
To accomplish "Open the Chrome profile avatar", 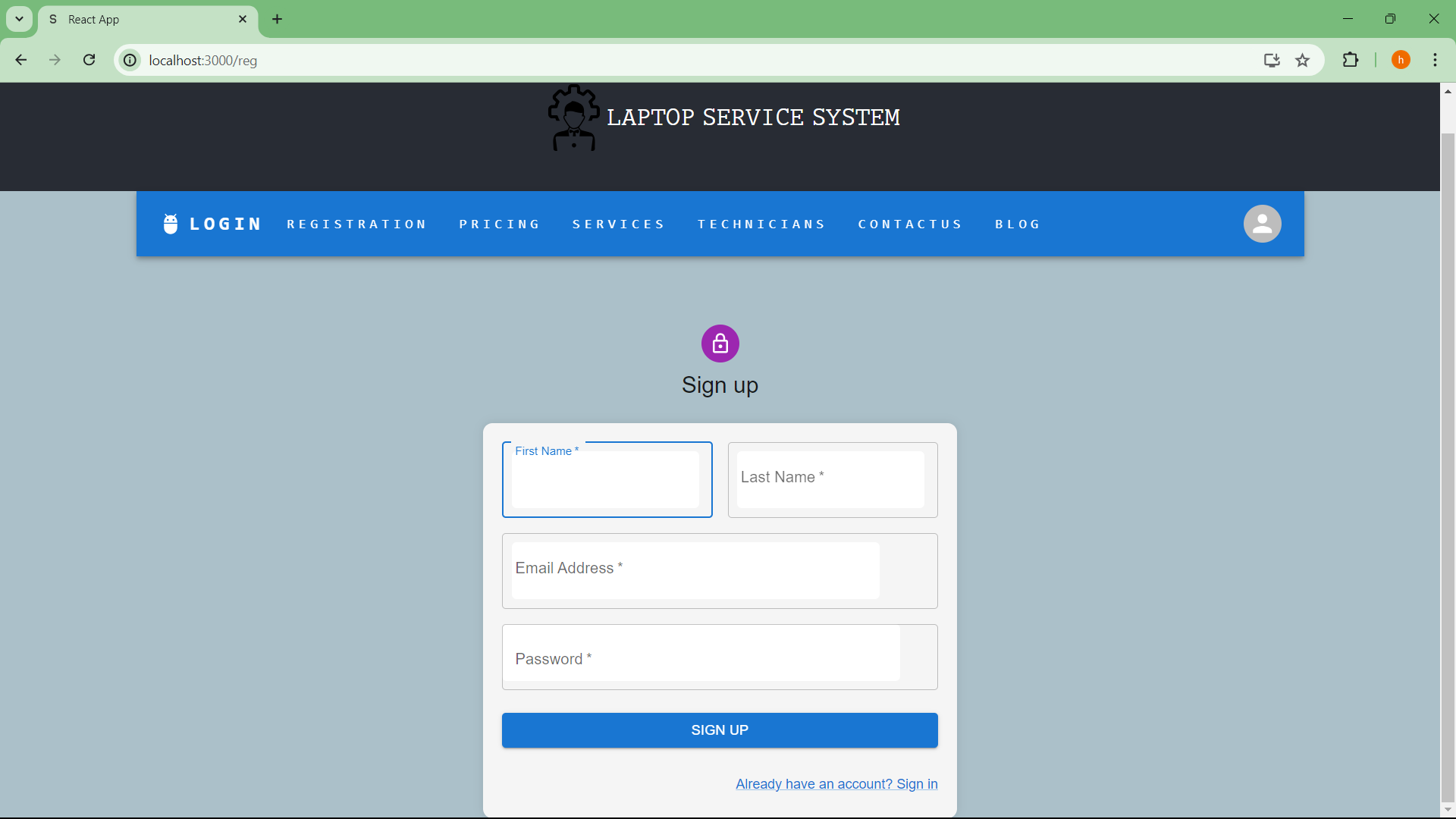I will click(x=1401, y=60).
